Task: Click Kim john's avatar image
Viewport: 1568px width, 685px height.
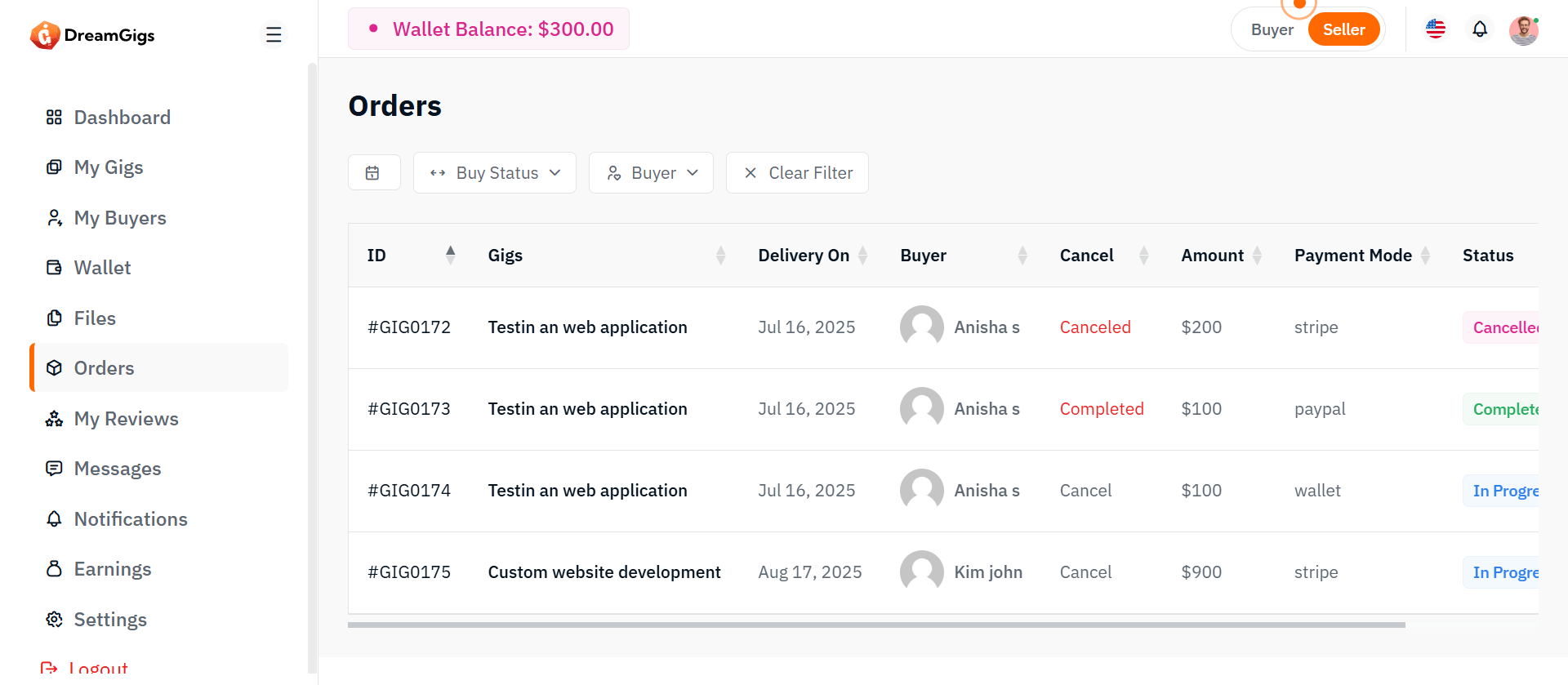Action: point(921,572)
